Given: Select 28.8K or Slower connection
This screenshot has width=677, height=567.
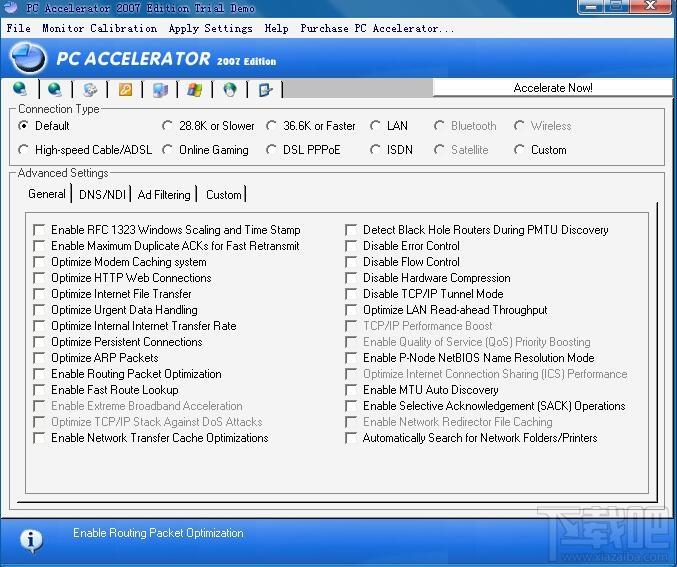Looking at the screenshot, I should coord(208,126).
